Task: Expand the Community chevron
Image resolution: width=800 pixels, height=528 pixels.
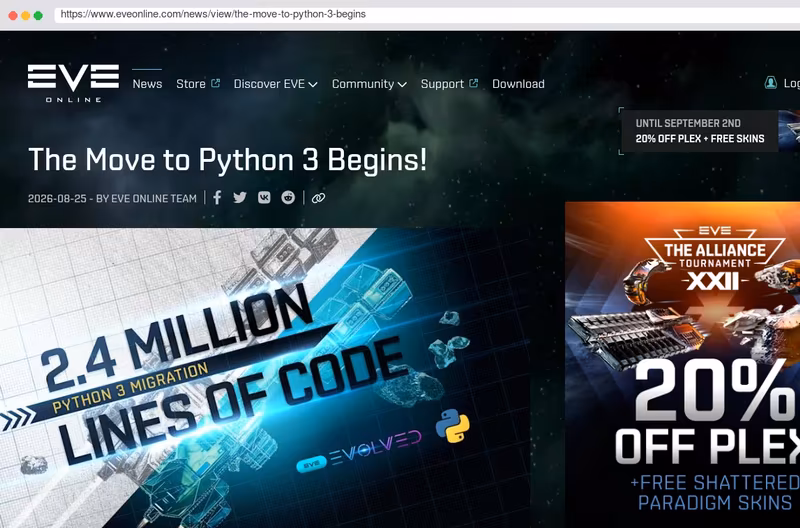Action: pos(402,84)
